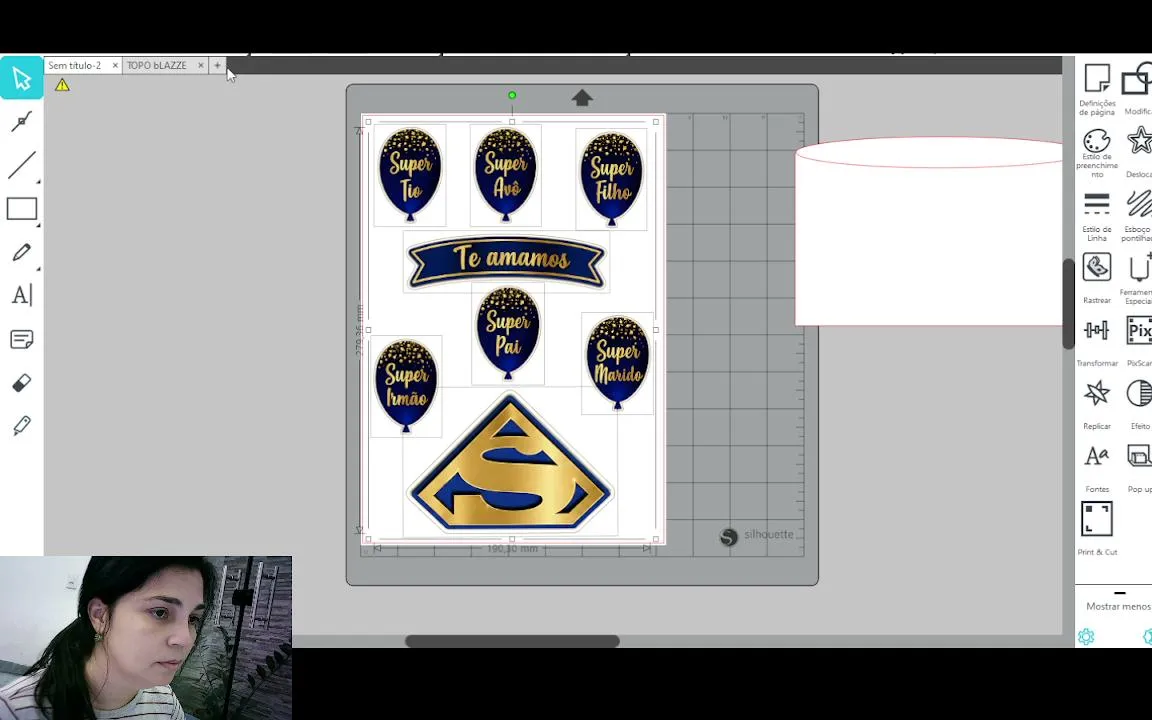Open the Rastrear trace panel
Image resolution: width=1152 pixels, height=720 pixels.
click(1097, 279)
